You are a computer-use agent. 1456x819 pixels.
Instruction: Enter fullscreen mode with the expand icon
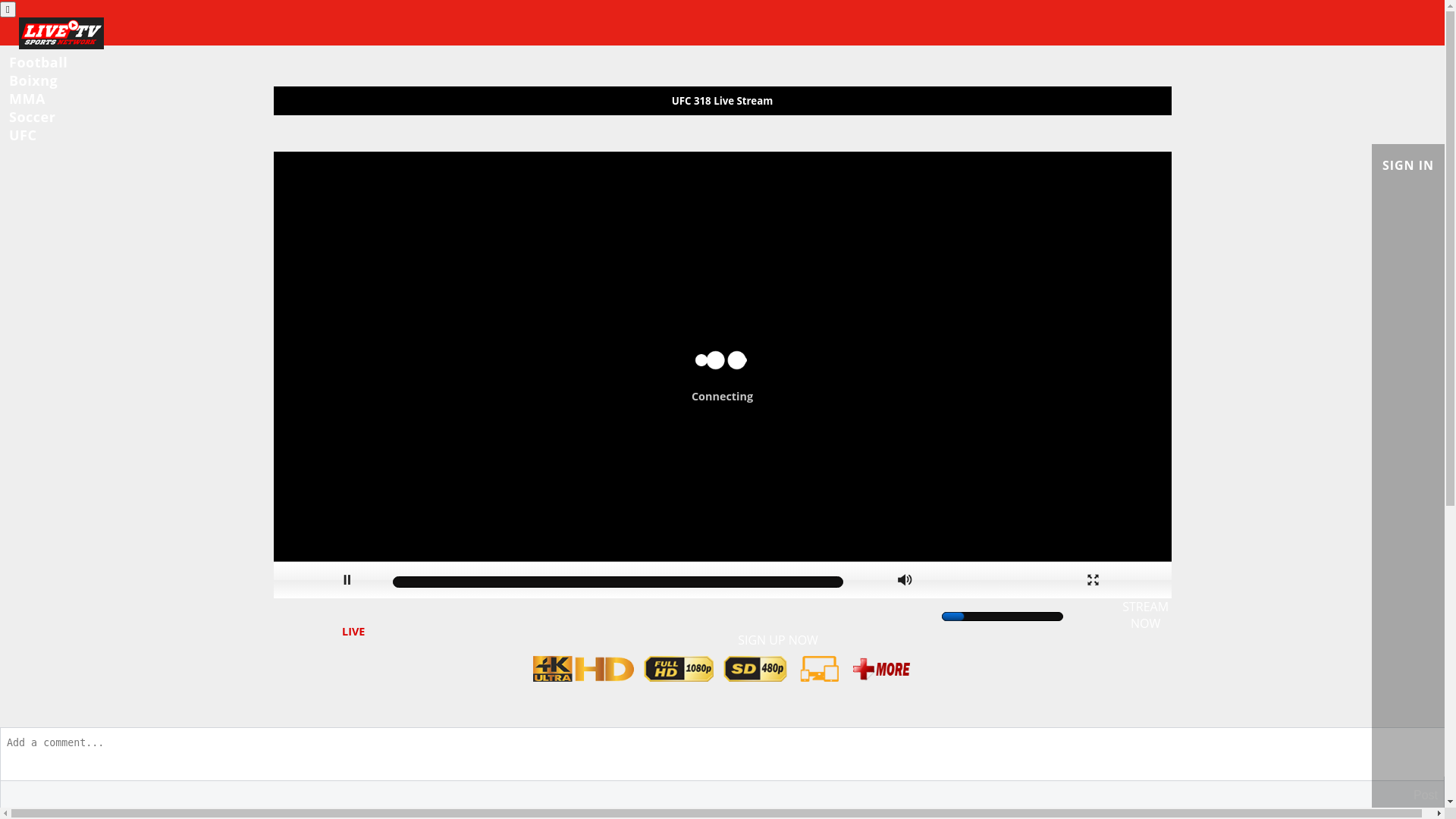pos(1093,580)
